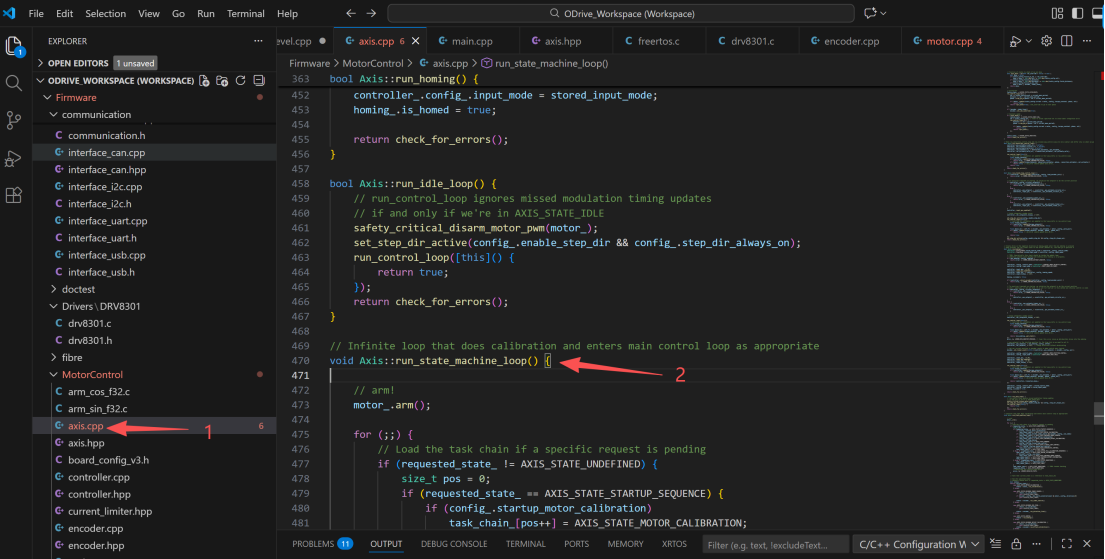1105x559 pixels.
Task: Collapse the communication folder
Action: [54, 114]
